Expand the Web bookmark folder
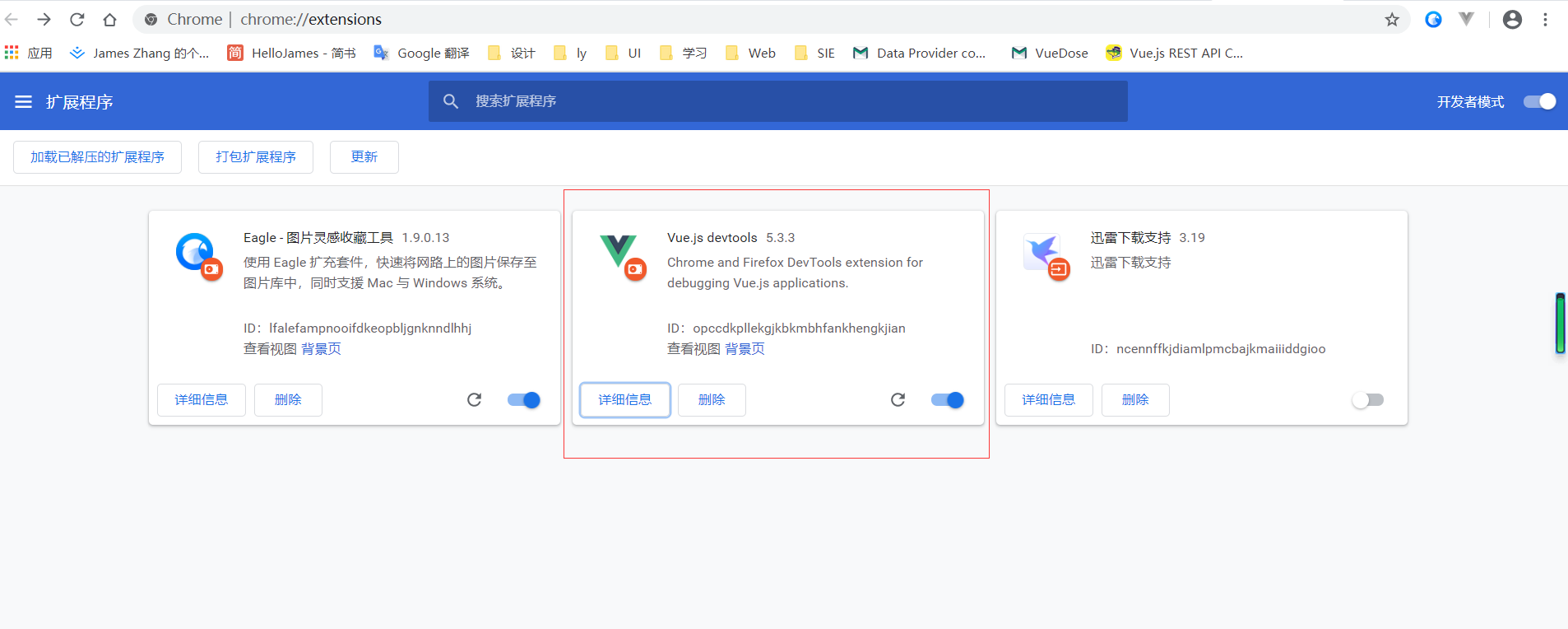 tap(750, 53)
